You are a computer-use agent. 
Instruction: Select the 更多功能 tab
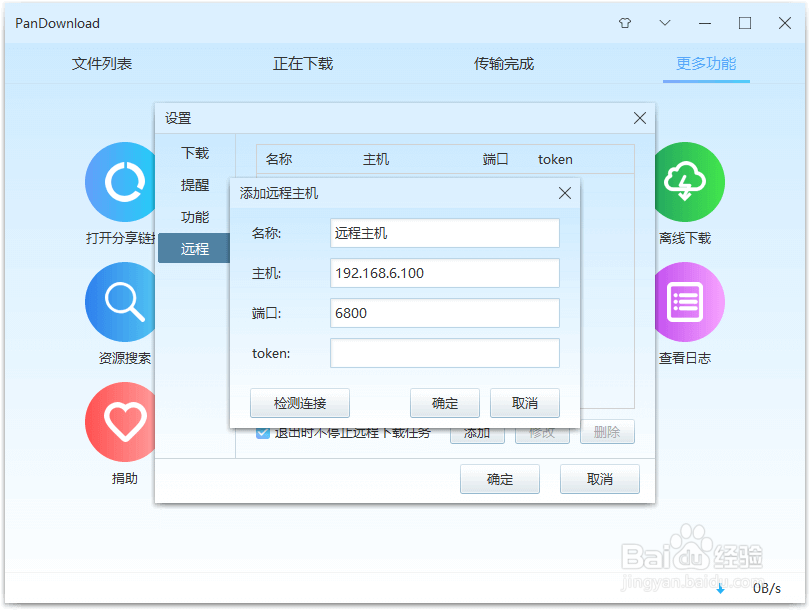[x=706, y=62]
